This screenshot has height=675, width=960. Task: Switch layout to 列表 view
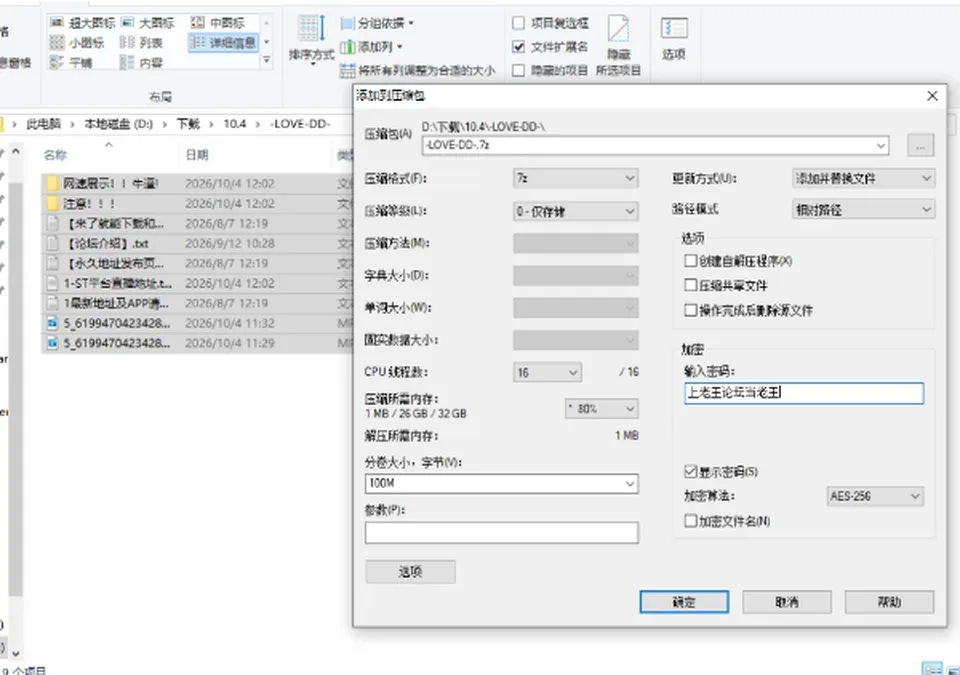tap(141, 42)
